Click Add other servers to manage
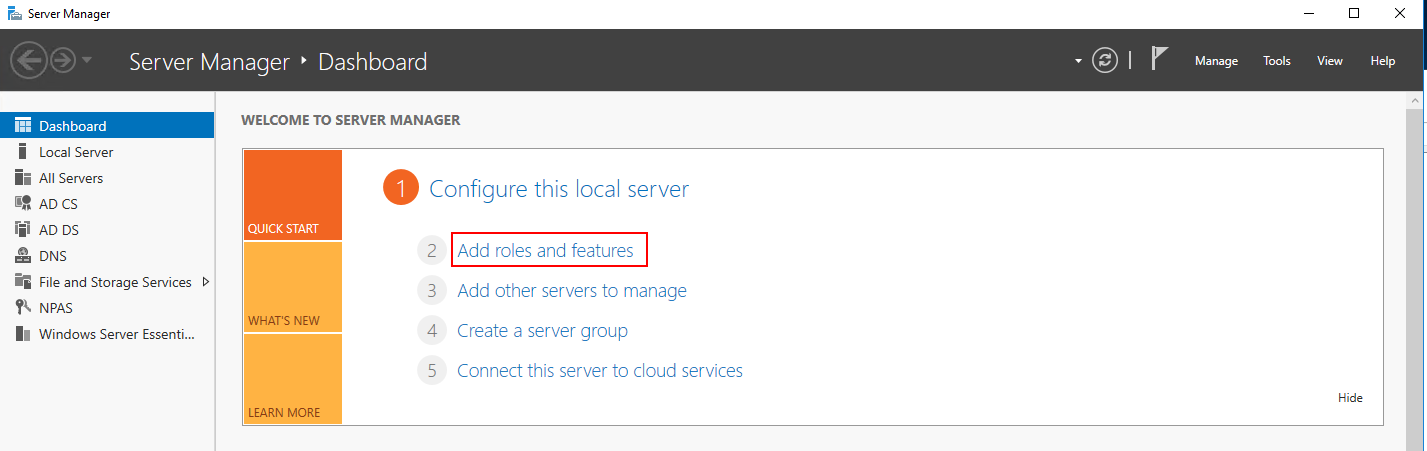Screen dimensions: 1427x451 pyautogui.click(x=572, y=291)
